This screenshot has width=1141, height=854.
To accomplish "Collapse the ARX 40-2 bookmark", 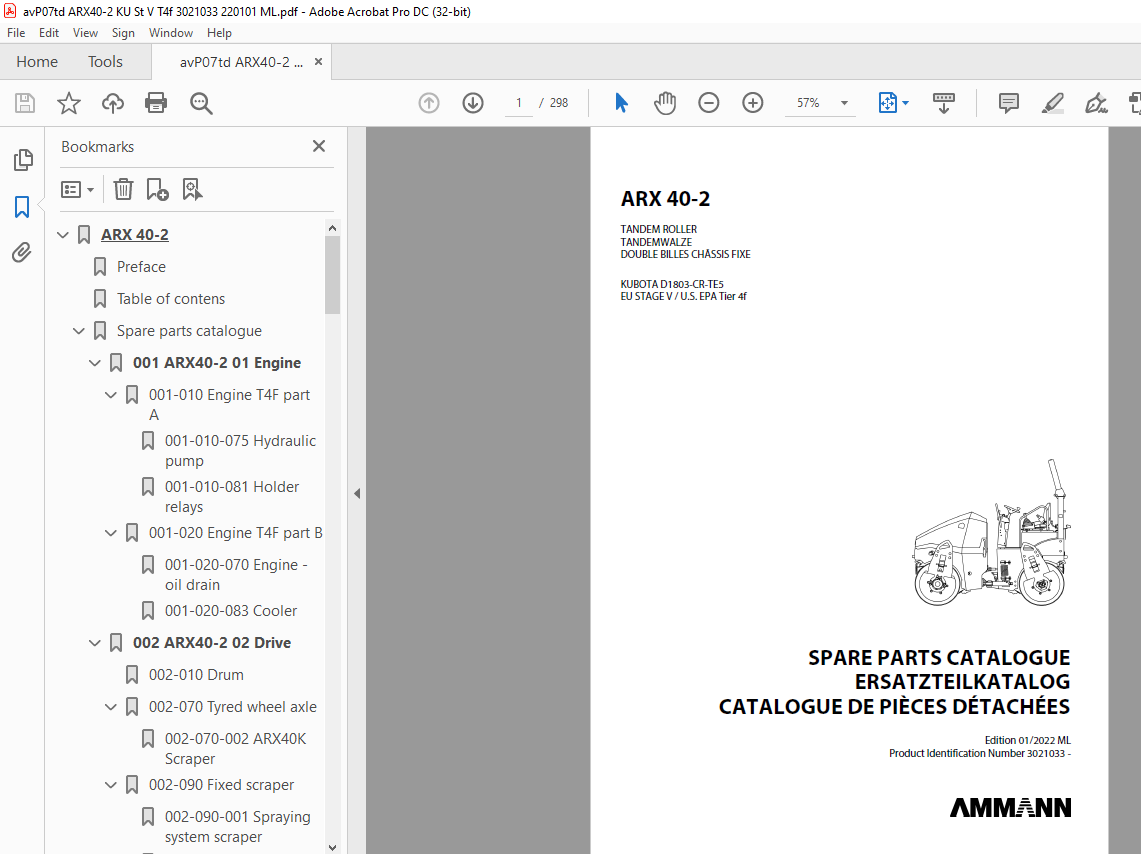I will point(63,235).
